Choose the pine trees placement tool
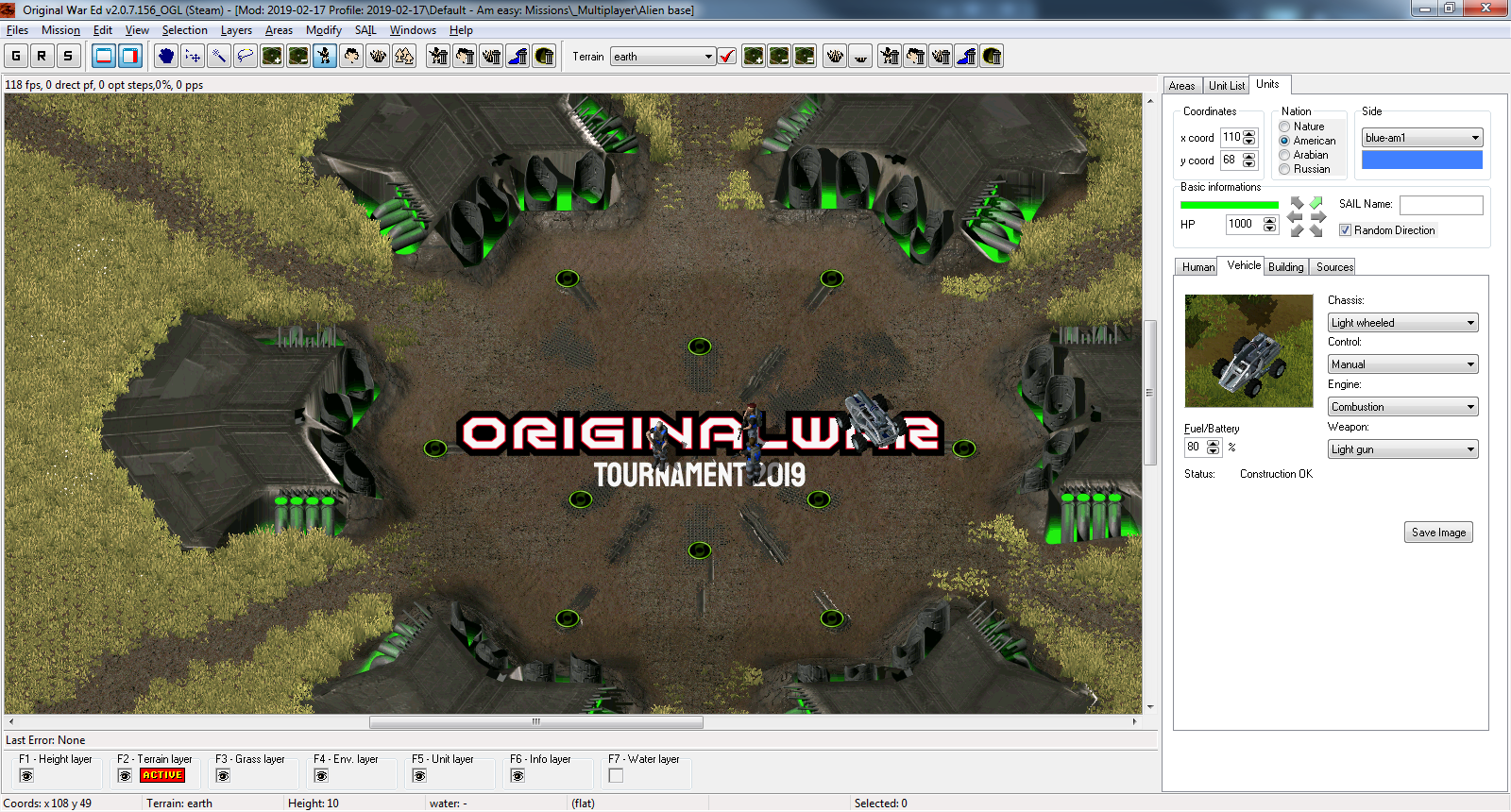This screenshot has height=812, width=1511. [404, 56]
